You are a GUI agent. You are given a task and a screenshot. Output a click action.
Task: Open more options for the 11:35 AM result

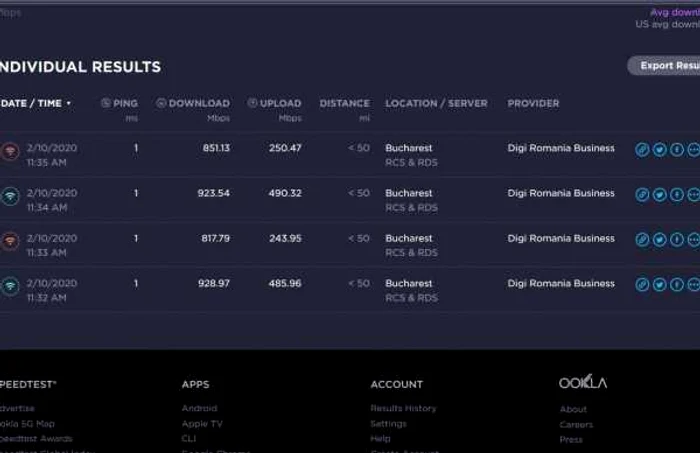(693, 150)
